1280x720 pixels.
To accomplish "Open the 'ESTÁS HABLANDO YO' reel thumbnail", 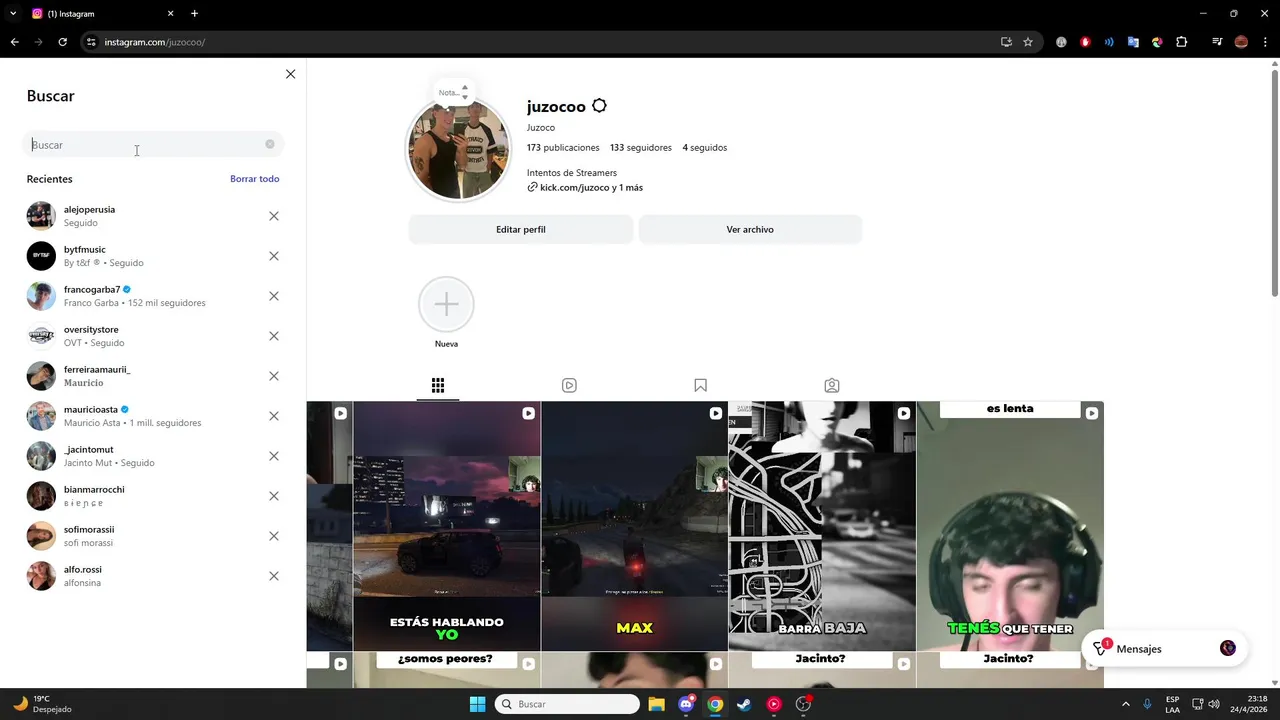I will (447, 526).
